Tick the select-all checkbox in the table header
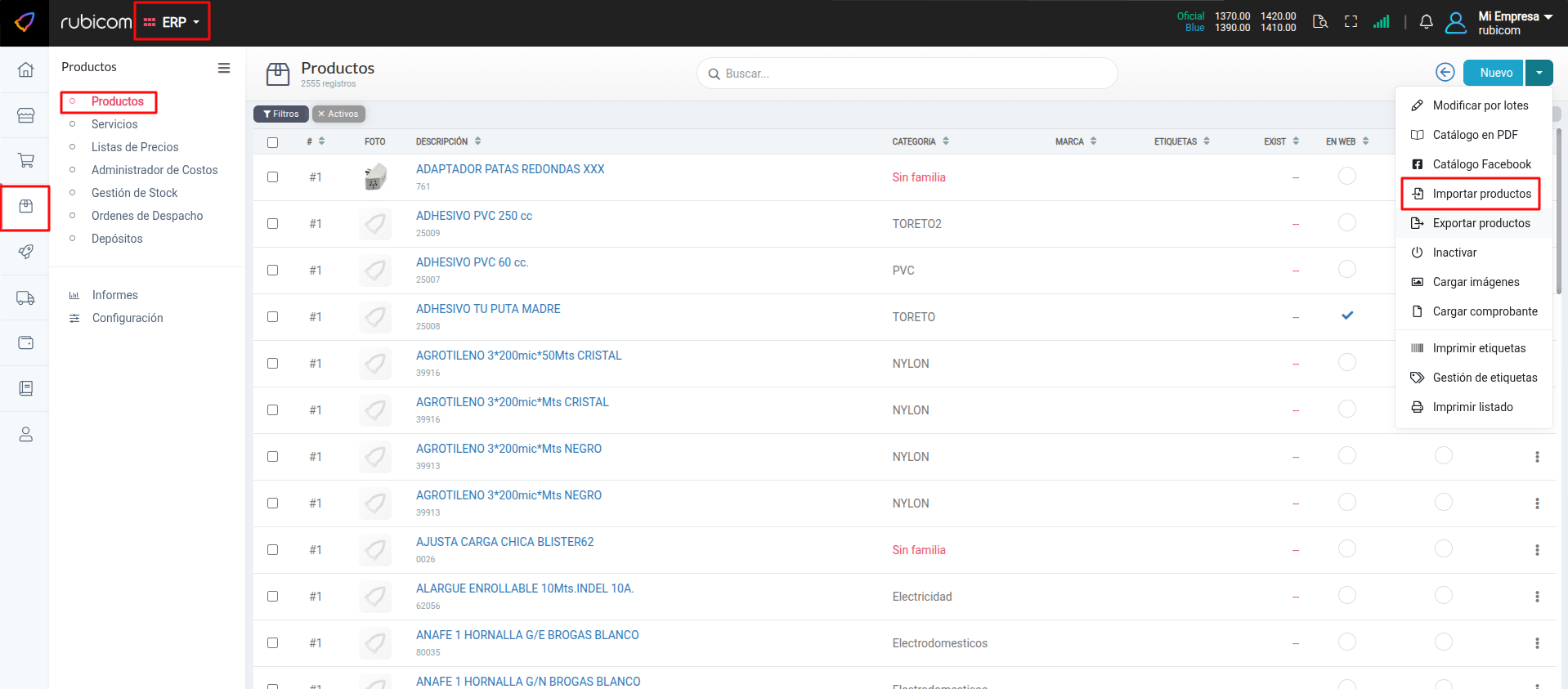 [x=272, y=142]
